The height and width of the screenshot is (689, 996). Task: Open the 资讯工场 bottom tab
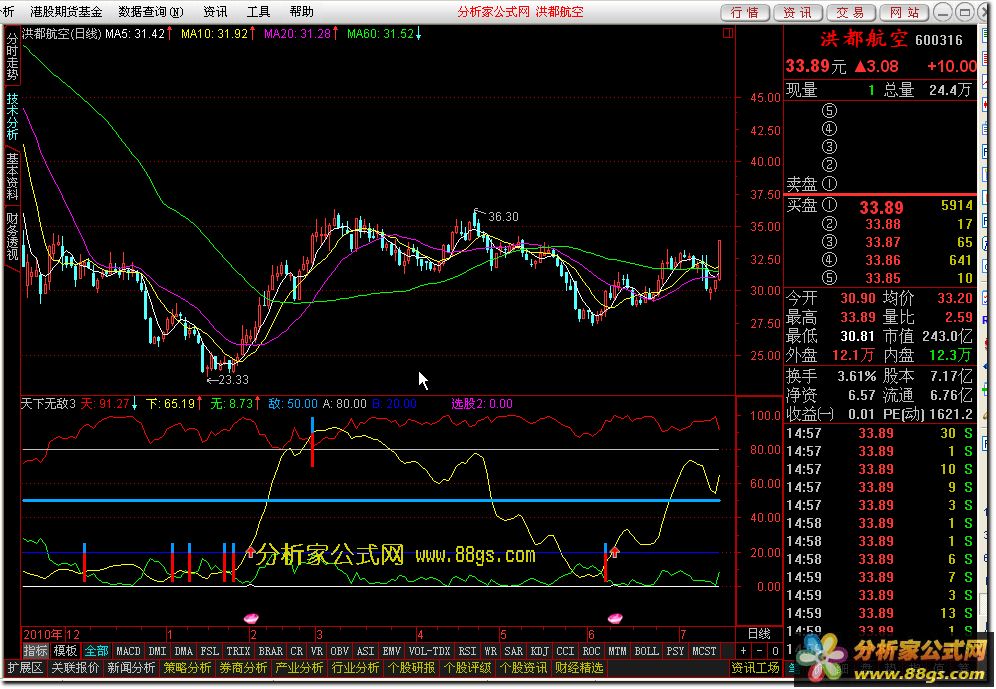tap(755, 668)
